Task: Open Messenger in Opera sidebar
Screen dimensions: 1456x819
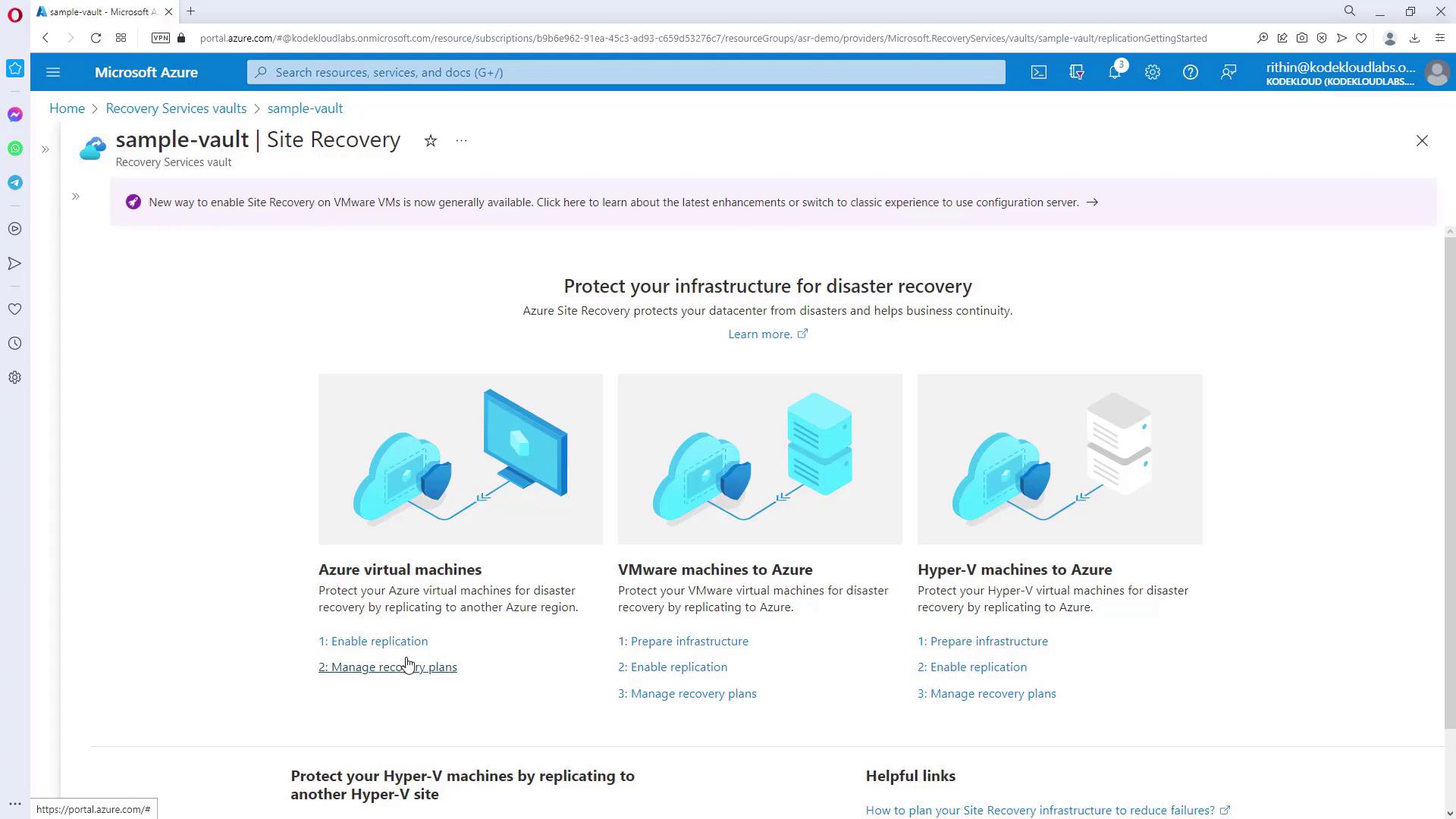Action: tap(15, 115)
